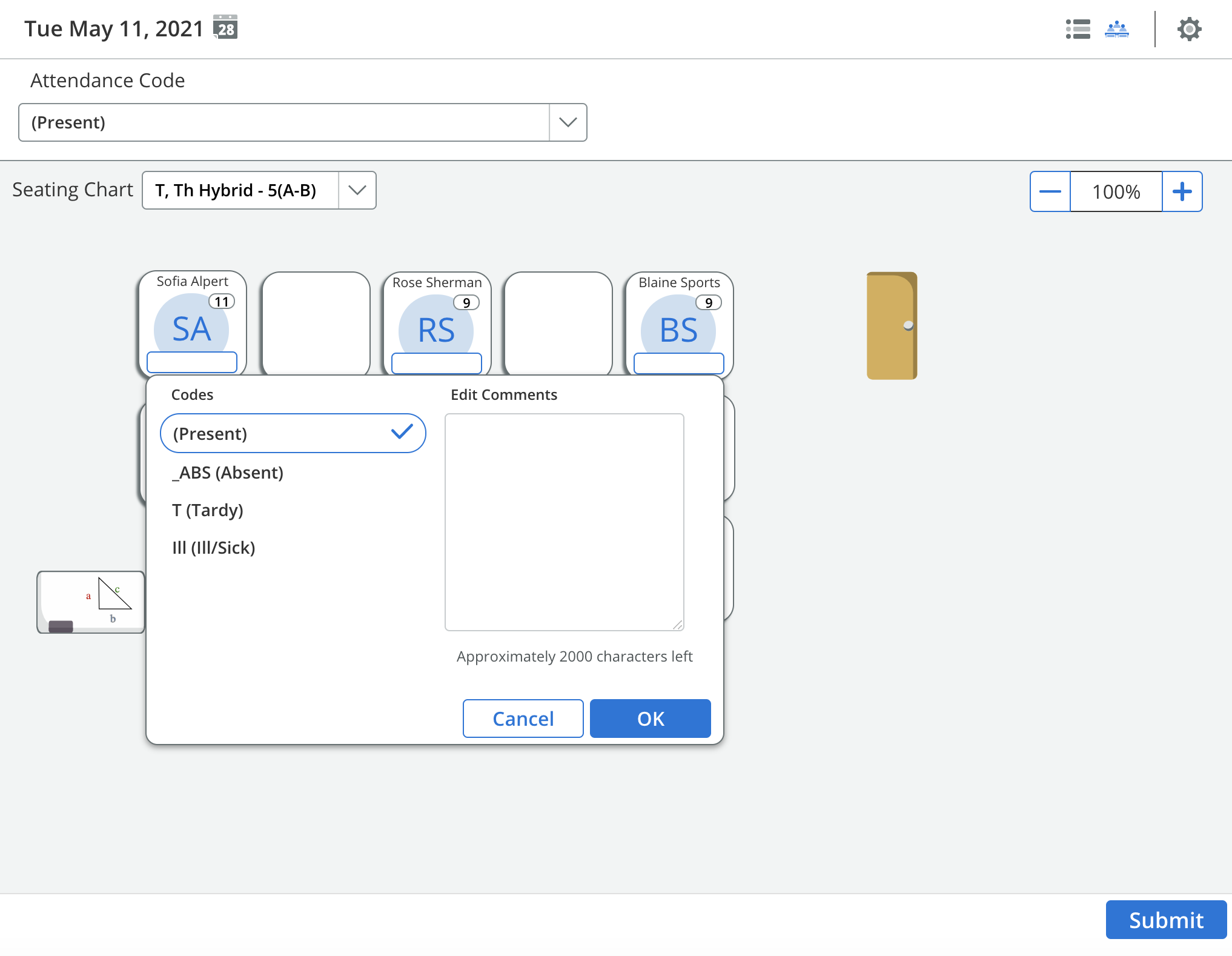Screen dimensions: 1232x956
Task: Open the Seating Chart selector dropdown
Action: point(357,190)
